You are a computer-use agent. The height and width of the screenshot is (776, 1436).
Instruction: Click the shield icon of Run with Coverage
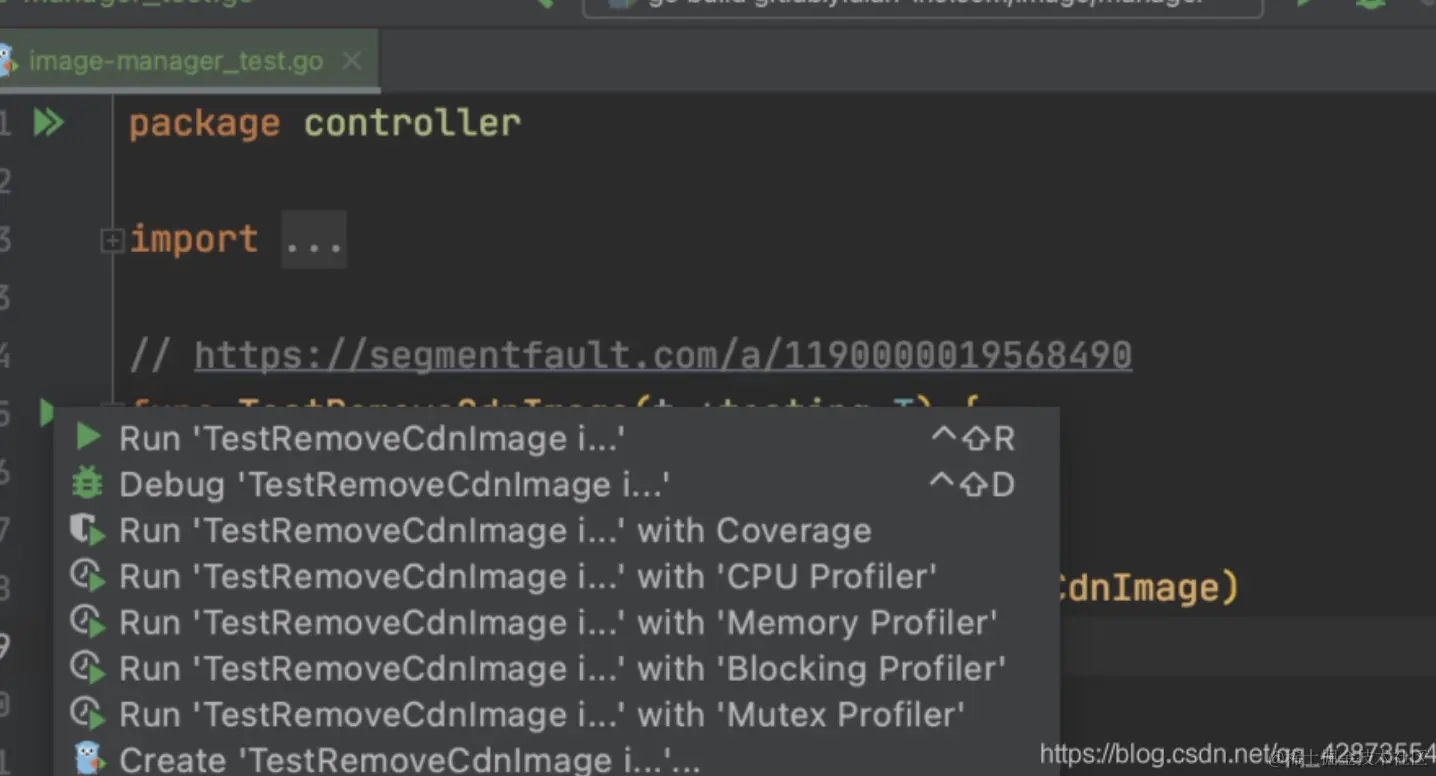pyautogui.click(x=88, y=530)
